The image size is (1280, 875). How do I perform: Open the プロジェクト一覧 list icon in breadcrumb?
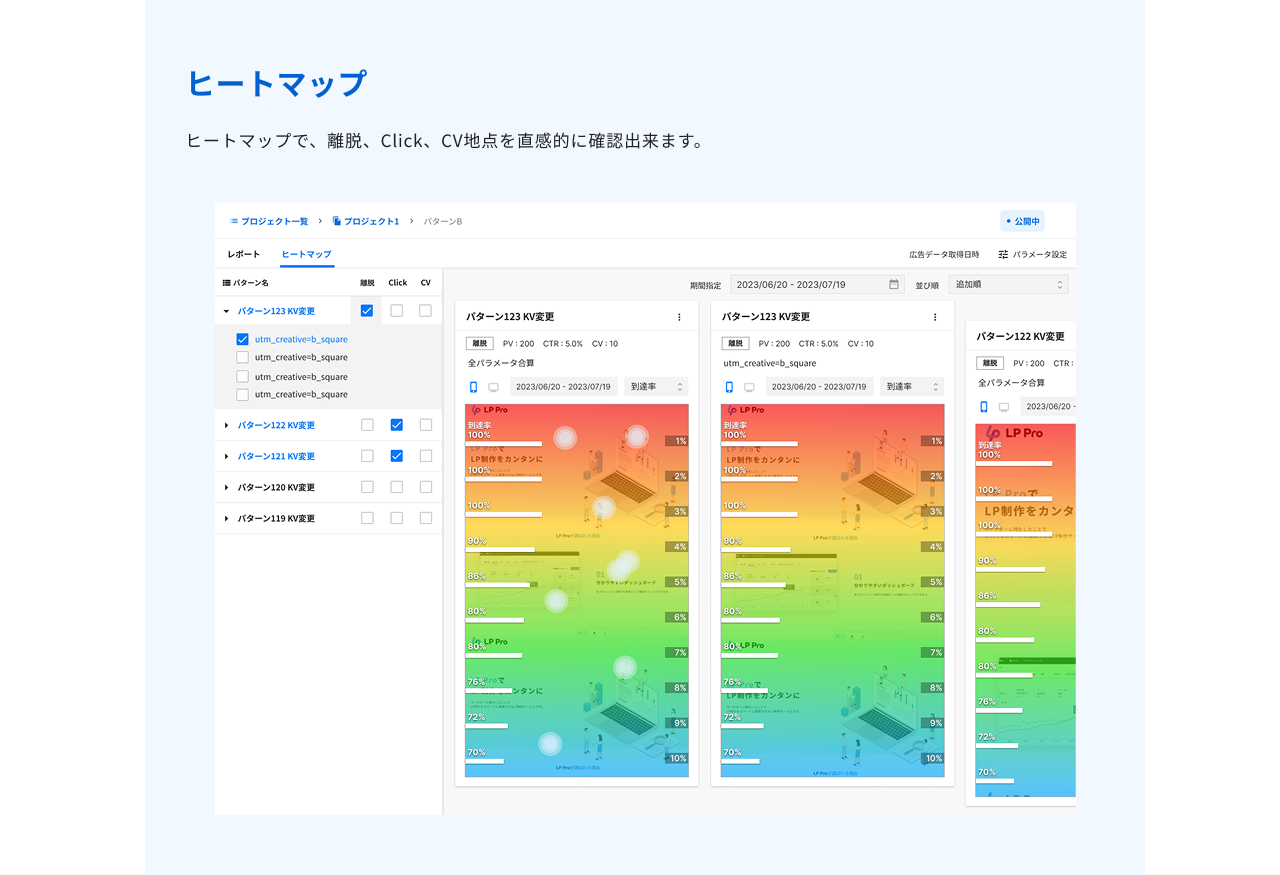coord(233,221)
